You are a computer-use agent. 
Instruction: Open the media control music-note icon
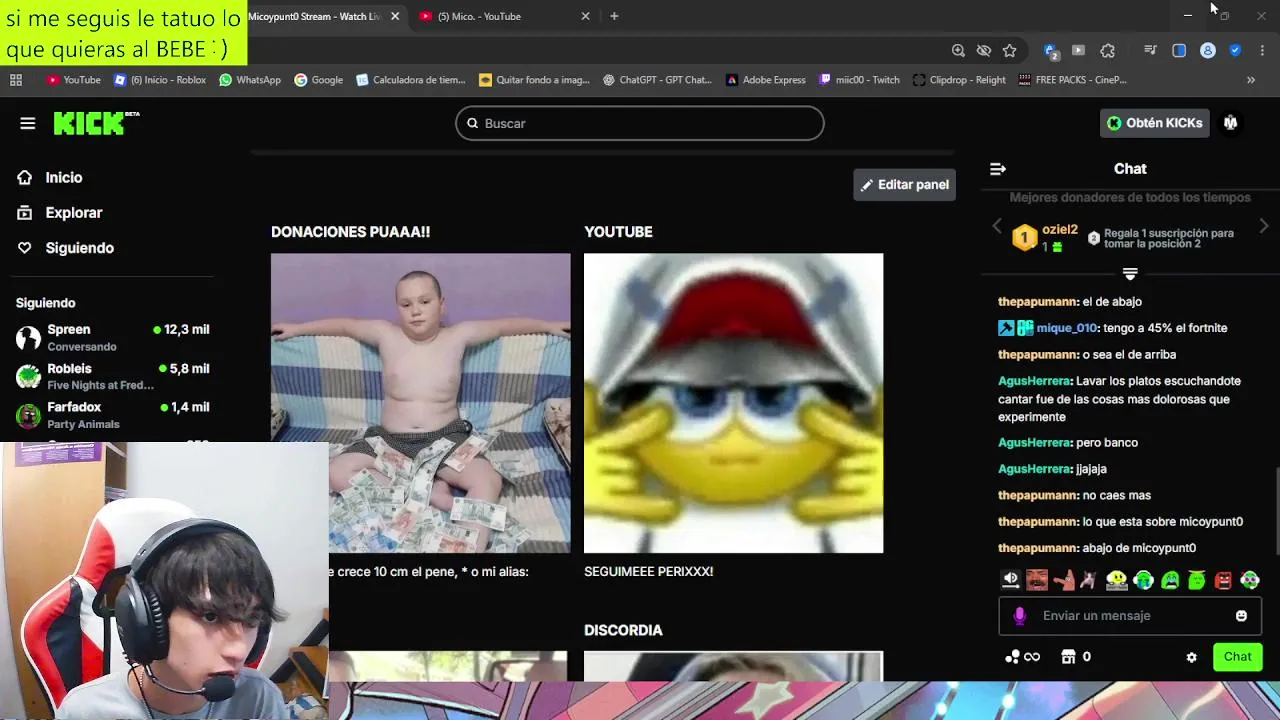click(1150, 50)
